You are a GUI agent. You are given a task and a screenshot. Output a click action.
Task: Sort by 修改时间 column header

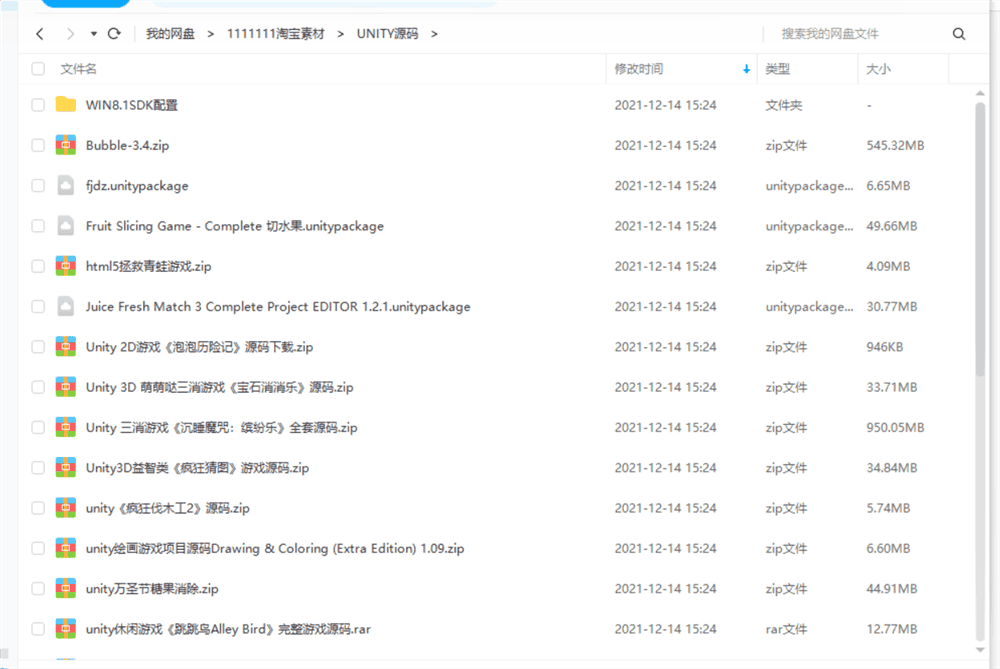(x=638, y=69)
